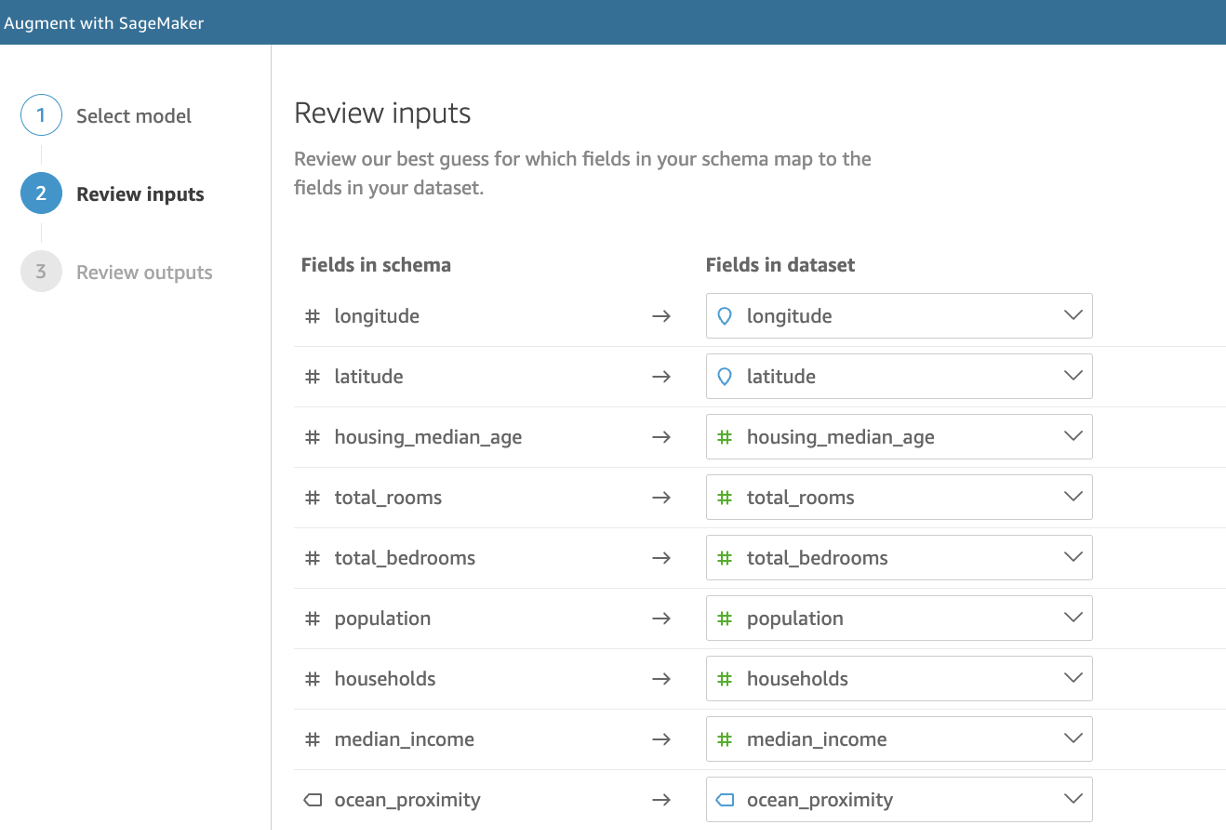
Task: Click the string tag icon in ocean_proximity dataset field
Action: pyautogui.click(x=725, y=800)
